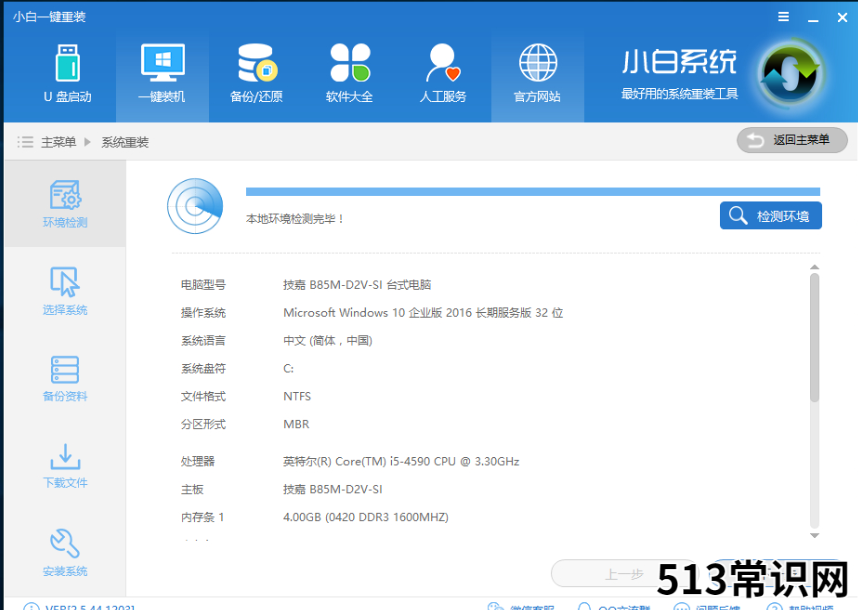Click the 4.00GB DDR3 memory value
858x610 pixels.
click(x=366, y=518)
